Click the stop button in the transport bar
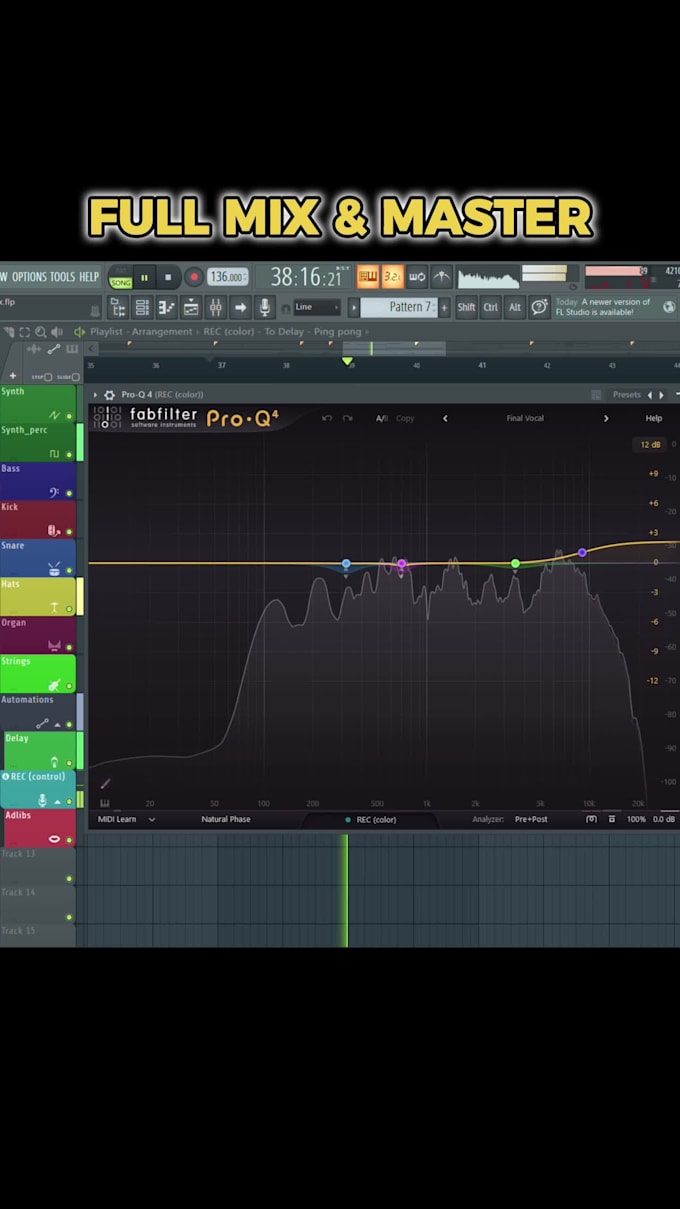Screen dimensions: 680x1209 click(x=167, y=277)
